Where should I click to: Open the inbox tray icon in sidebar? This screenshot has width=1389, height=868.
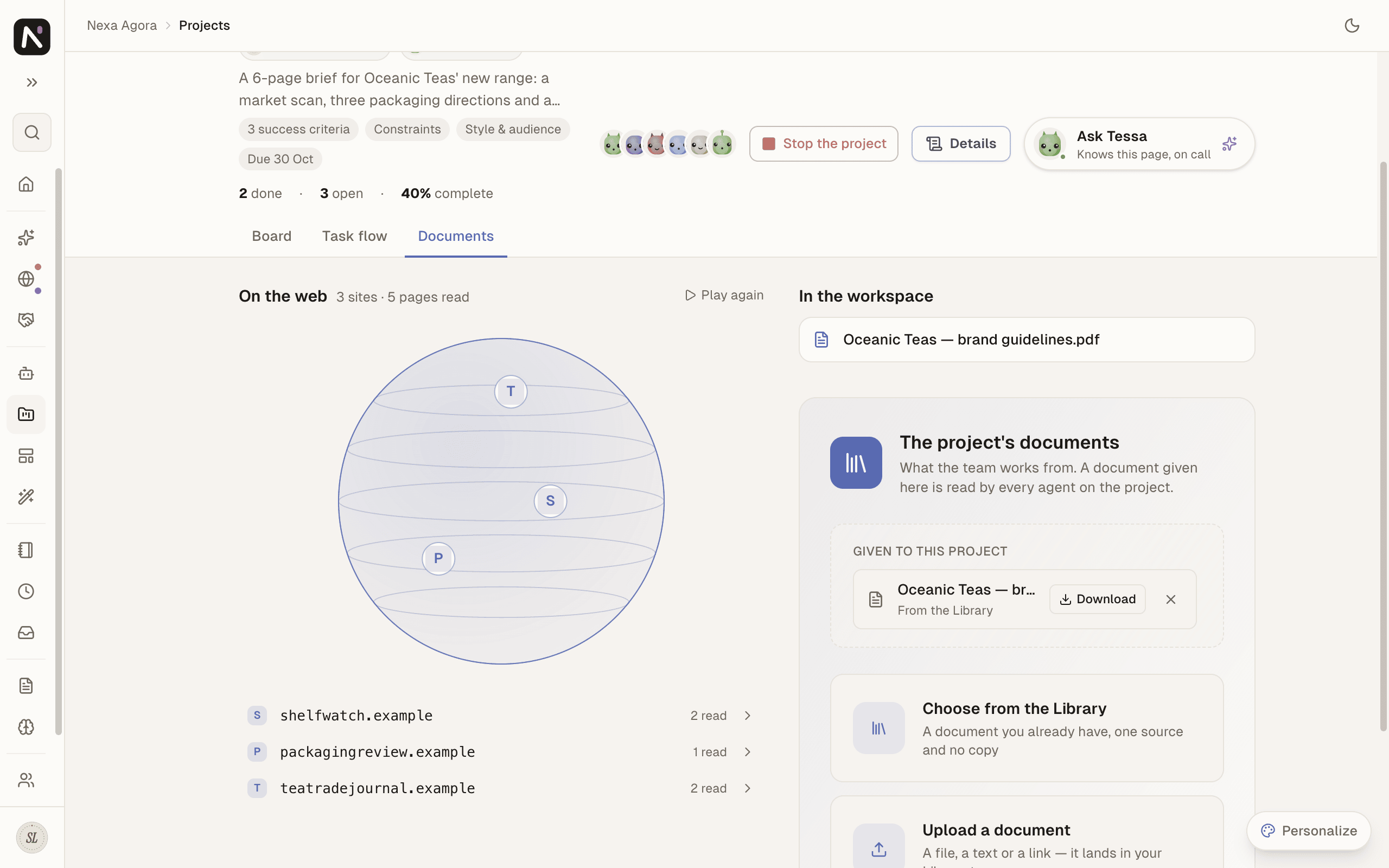coord(26,633)
